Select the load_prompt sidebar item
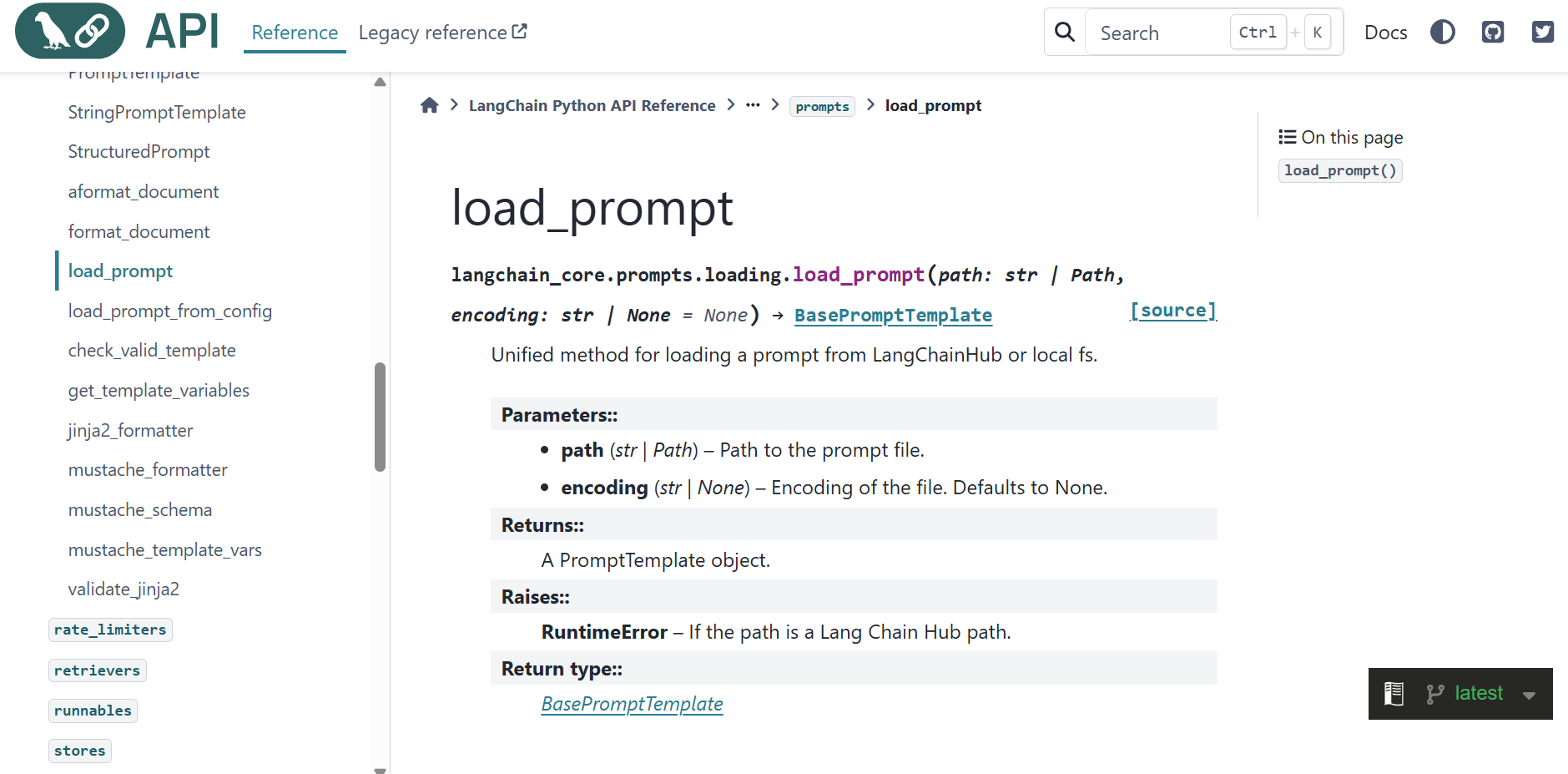 [120, 271]
